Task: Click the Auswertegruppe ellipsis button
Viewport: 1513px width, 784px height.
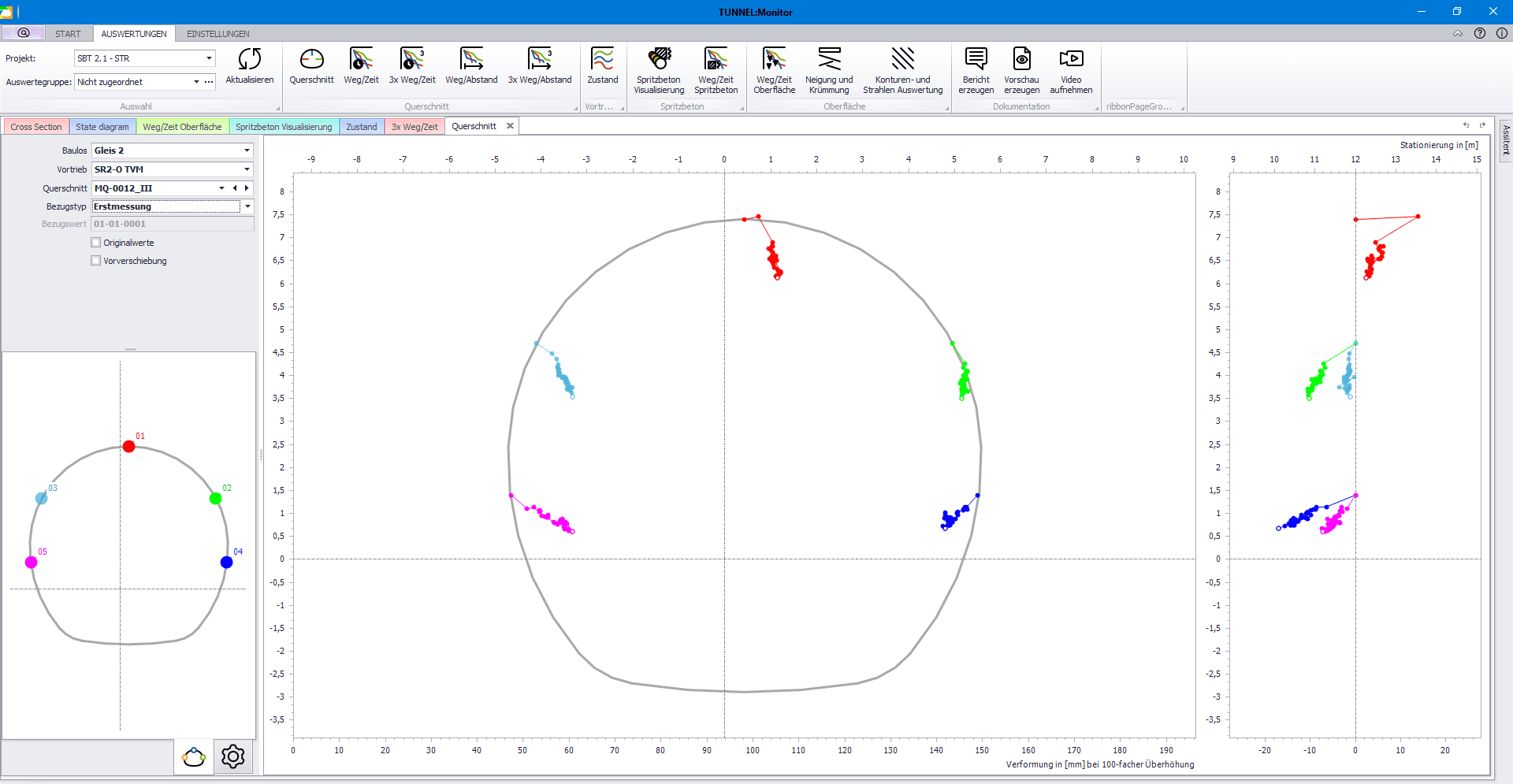Action: tap(209, 82)
